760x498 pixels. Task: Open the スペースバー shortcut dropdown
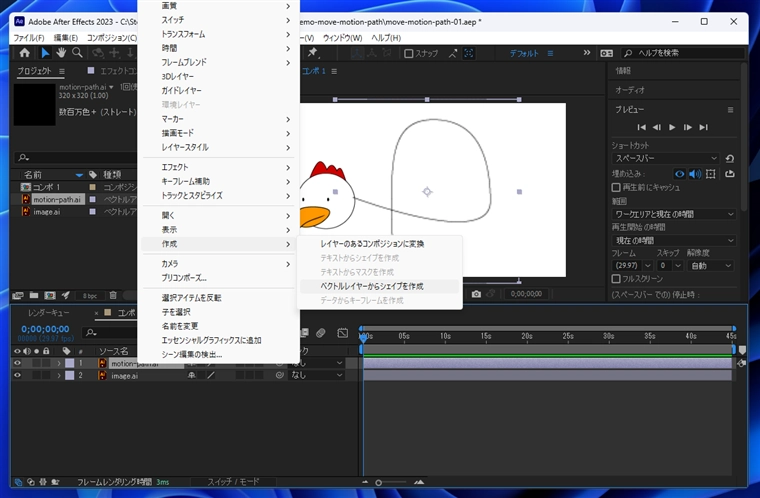coord(666,159)
